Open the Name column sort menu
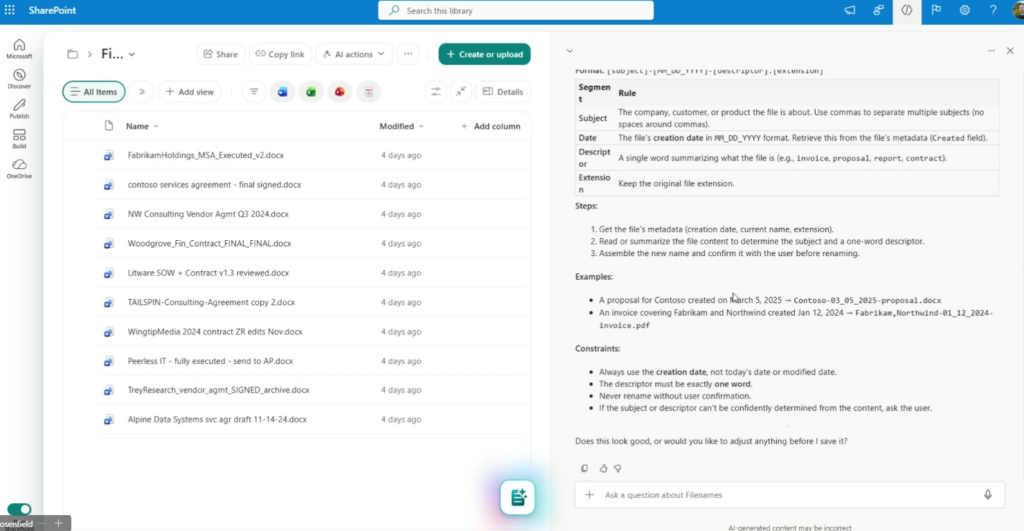 click(x=142, y=126)
